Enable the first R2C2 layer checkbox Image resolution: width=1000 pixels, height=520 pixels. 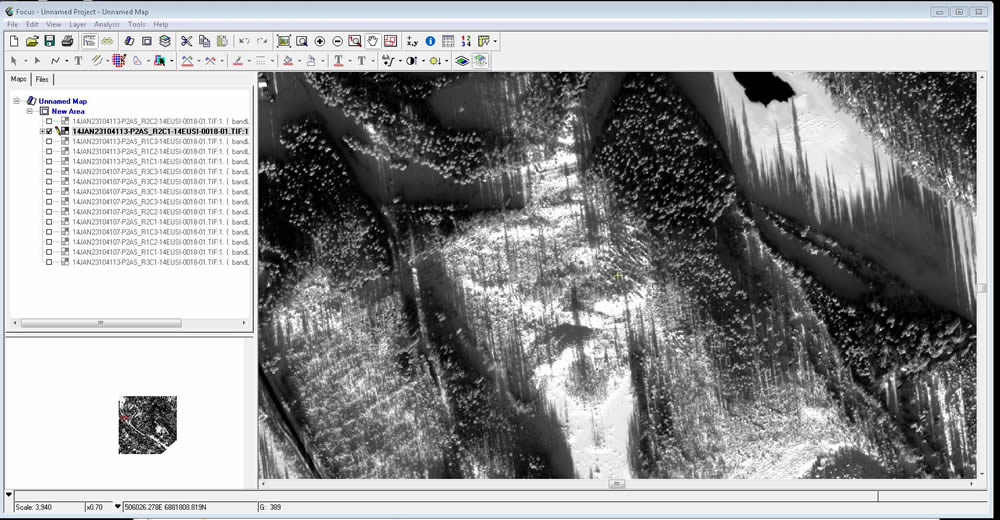49,121
